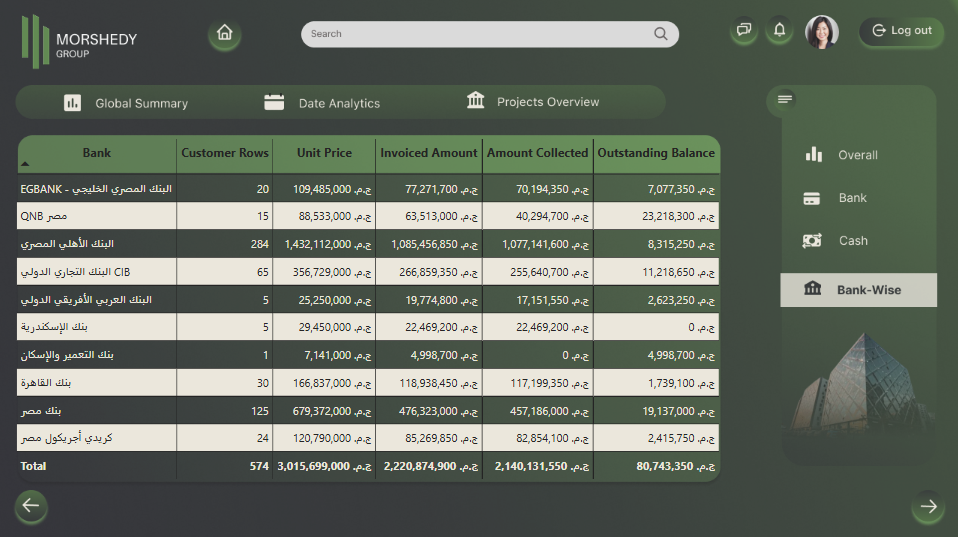The image size is (958, 537).
Task: Select Overall in the side panel
Action: (x=841, y=155)
